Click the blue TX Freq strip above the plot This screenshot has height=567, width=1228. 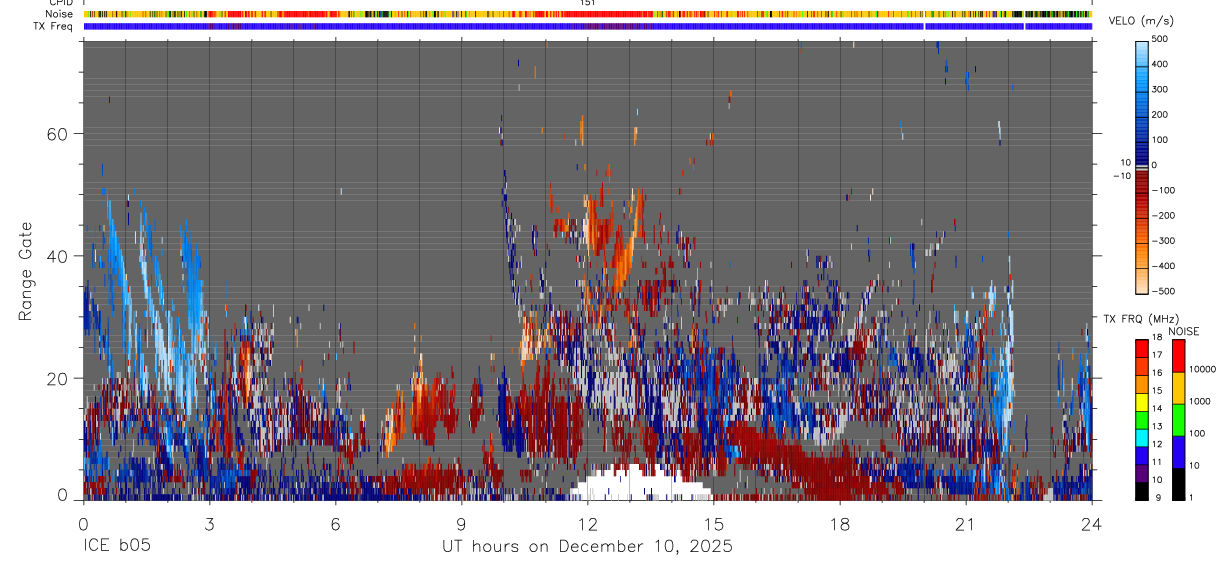(587, 26)
